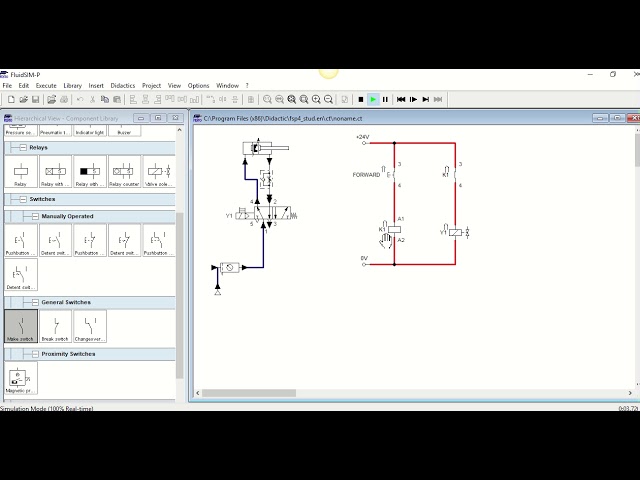Image resolution: width=640 pixels, height=480 pixels.
Task: Save the circuit with the floppy-disk icon
Action: (36, 99)
